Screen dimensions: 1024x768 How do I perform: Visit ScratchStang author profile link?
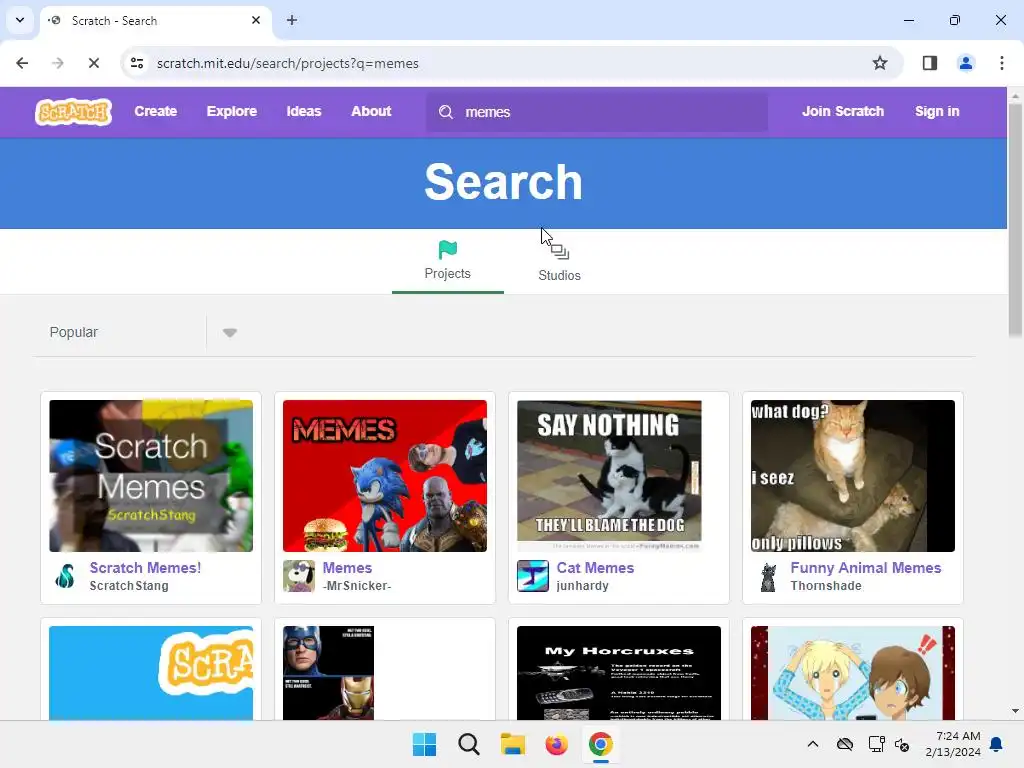tap(129, 586)
